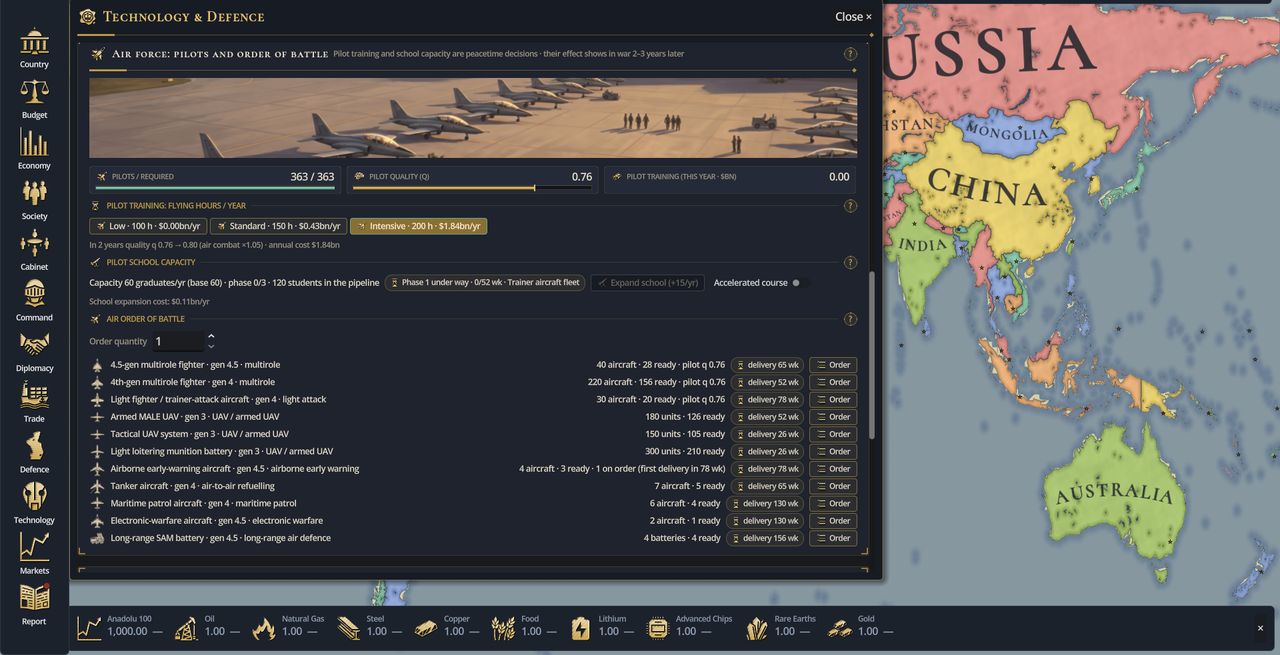Click Mongolia on the map
This screenshot has height=655, width=1280.
click(x=1007, y=132)
